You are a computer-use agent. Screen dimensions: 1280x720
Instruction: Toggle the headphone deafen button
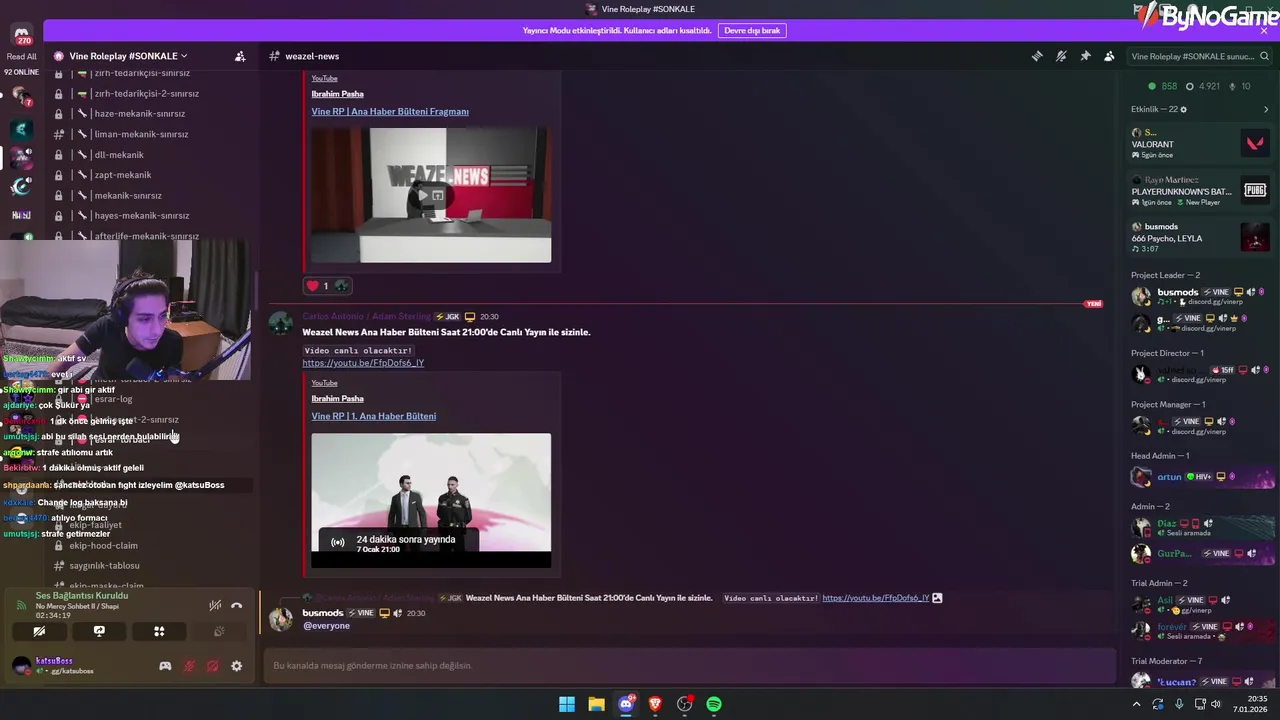pos(212,666)
